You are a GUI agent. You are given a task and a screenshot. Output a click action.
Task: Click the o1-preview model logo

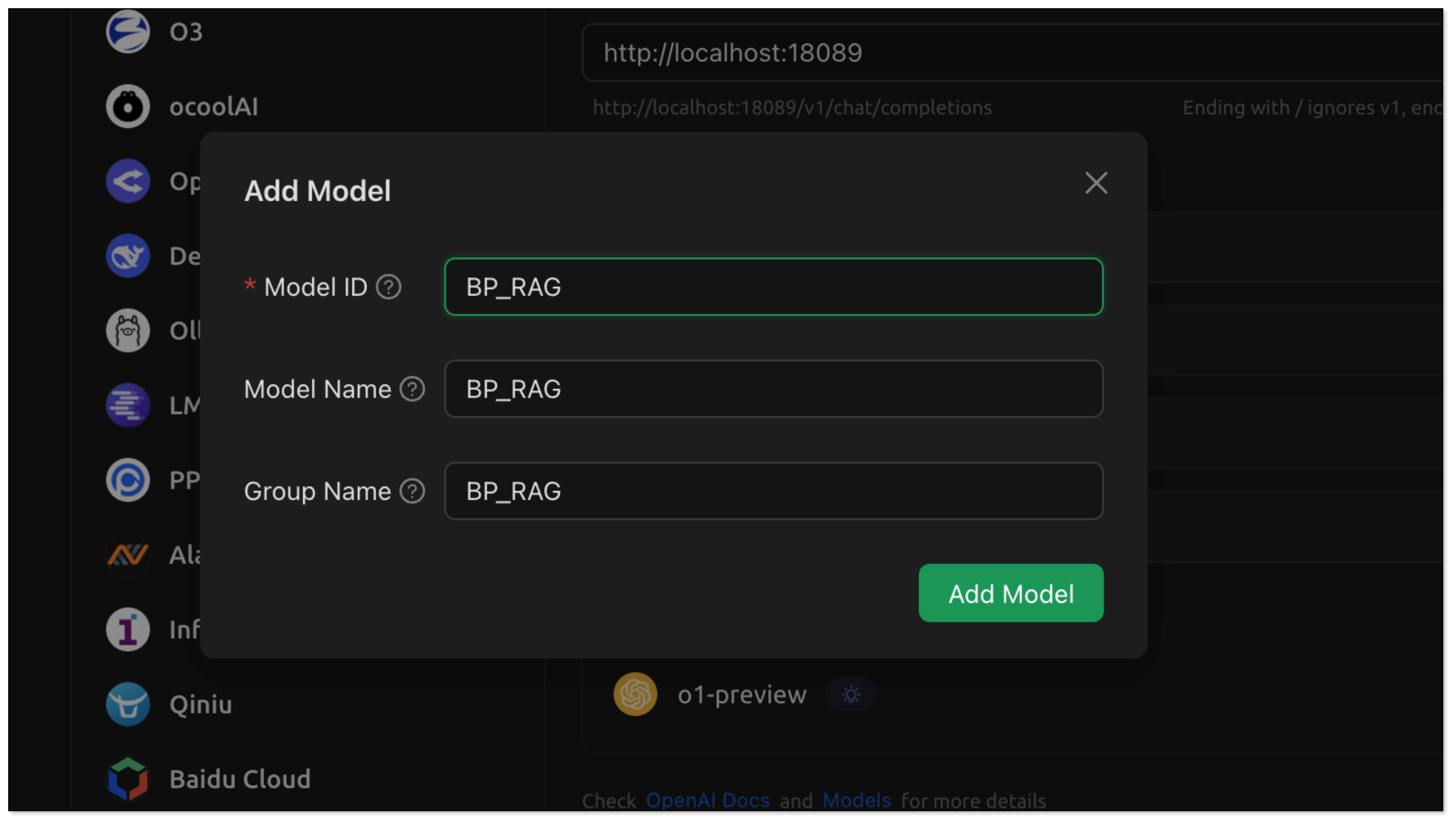(x=635, y=695)
